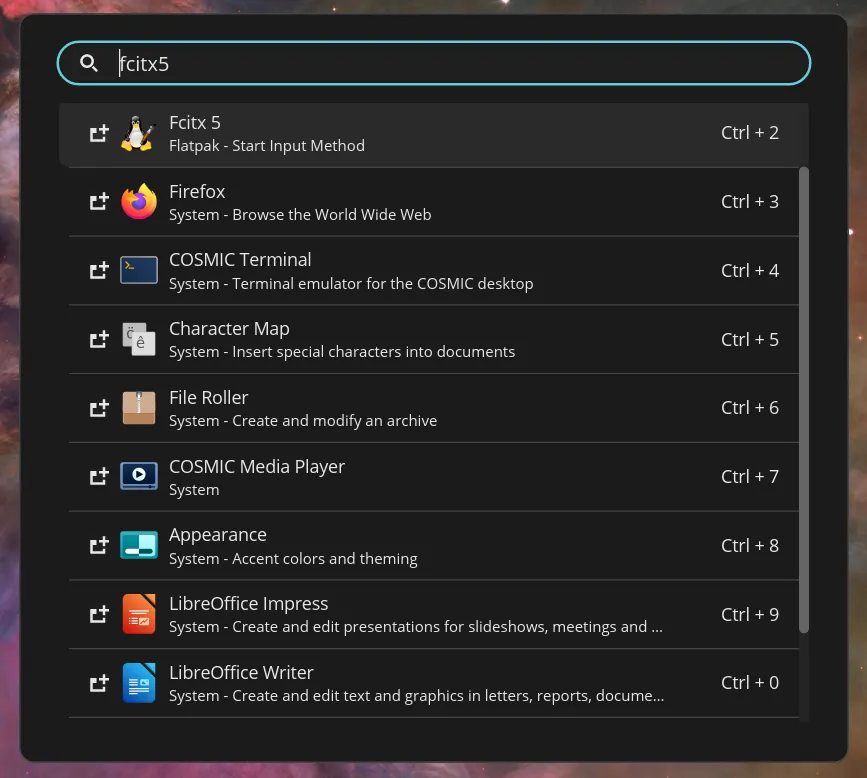Image resolution: width=867 pixels, height=778 pixels.
Task: Click launch icon beside COSMIC Terminal
Action: tap(100, 270)
